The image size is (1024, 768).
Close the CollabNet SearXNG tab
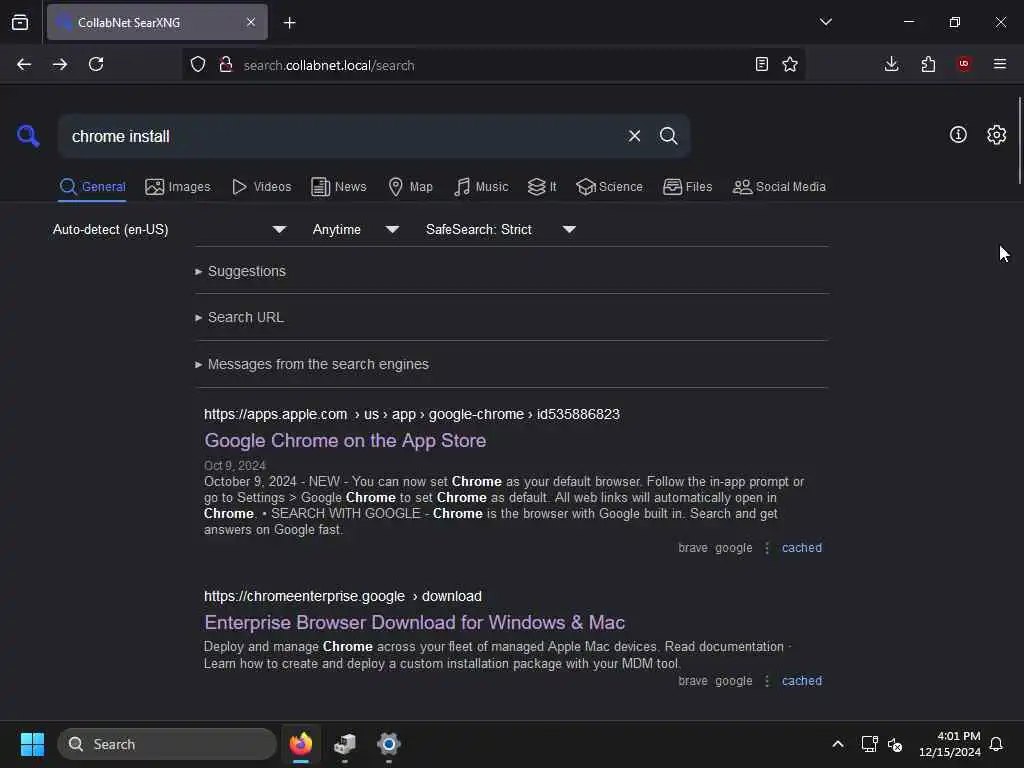(x=251, y=22)
